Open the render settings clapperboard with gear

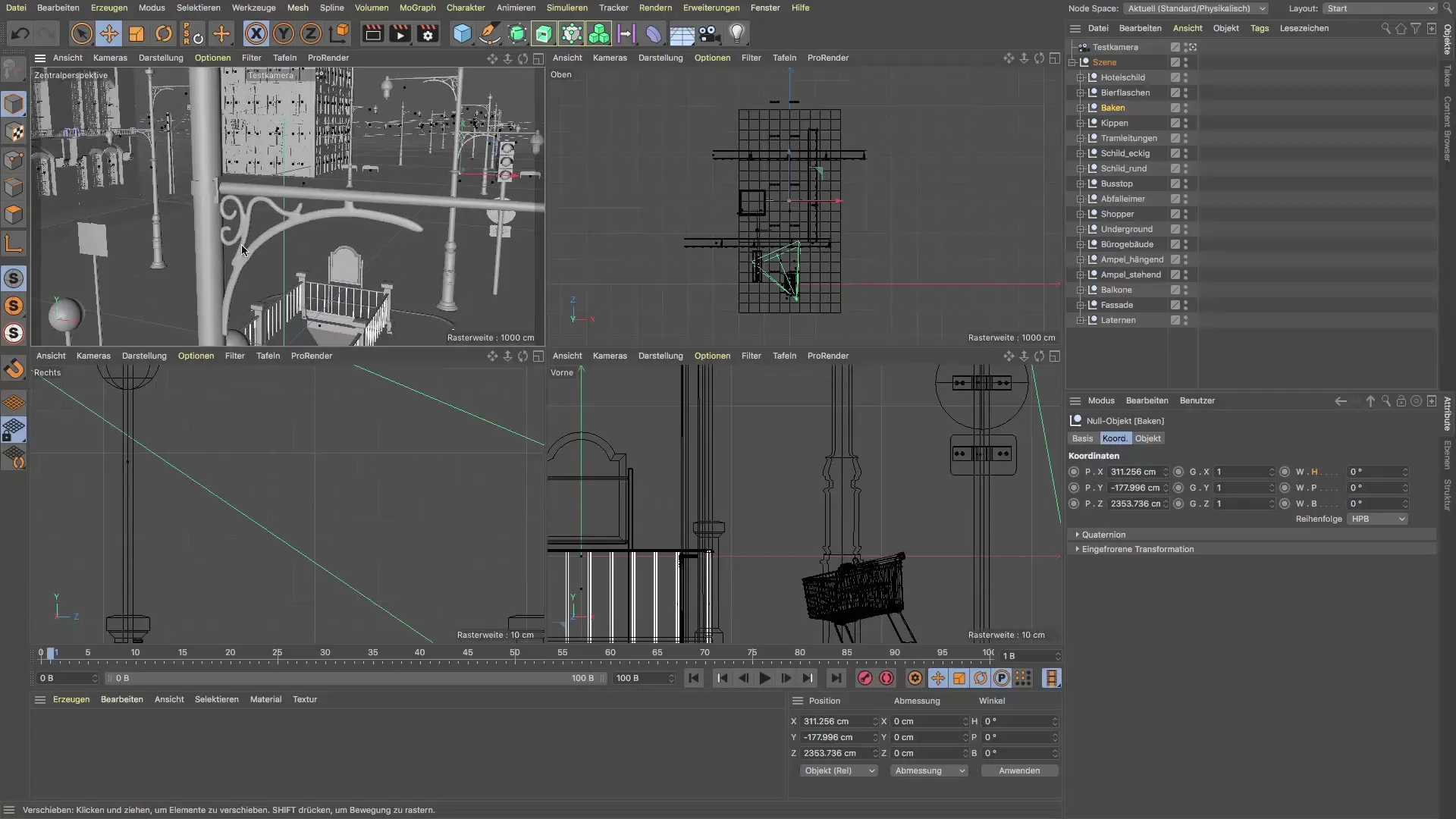428,33
